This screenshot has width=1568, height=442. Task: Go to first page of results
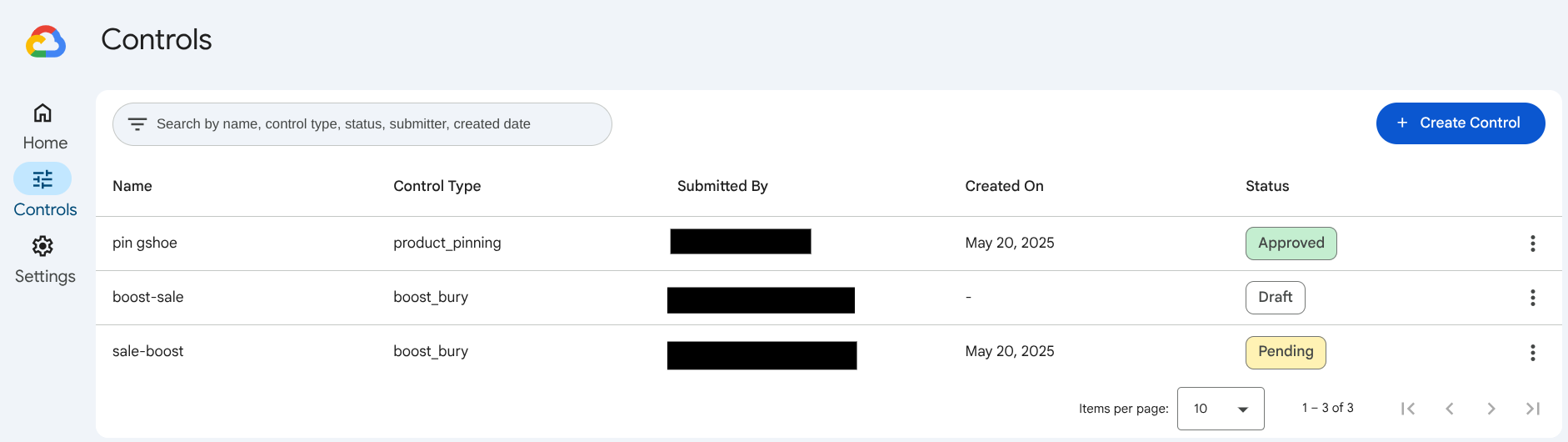tap(1408, 409)
